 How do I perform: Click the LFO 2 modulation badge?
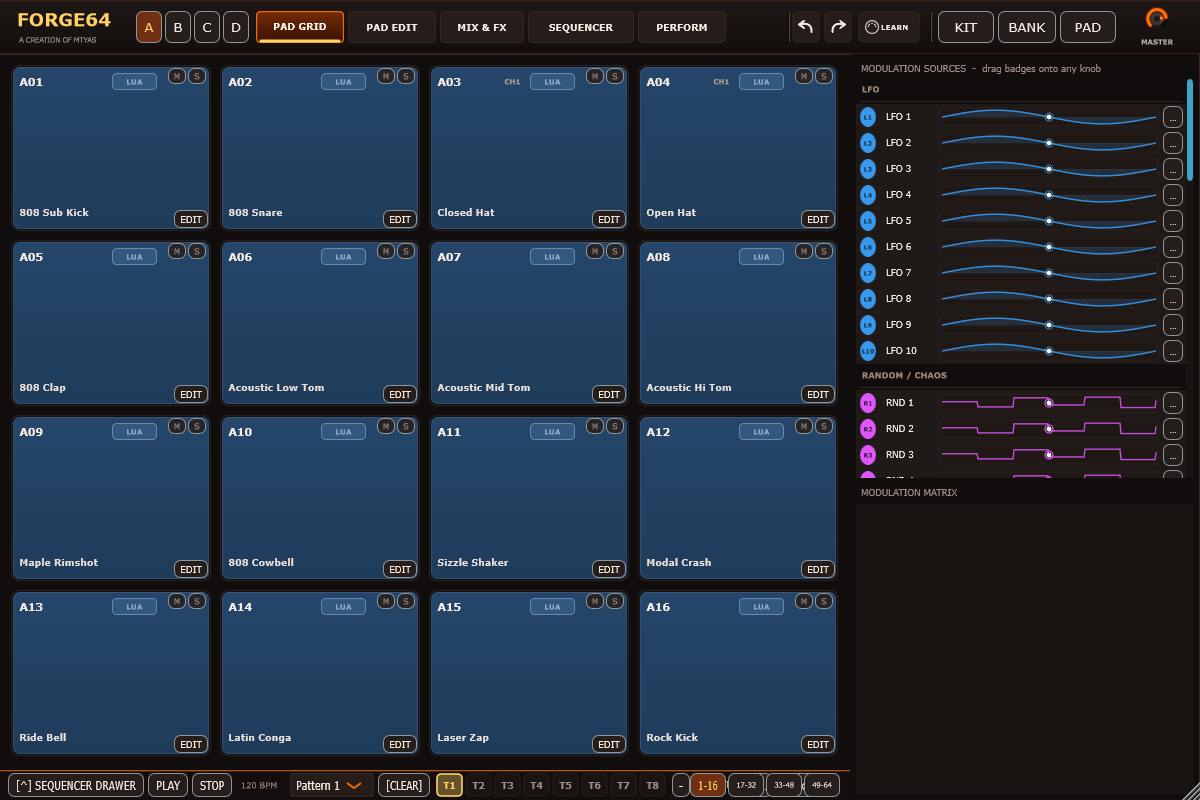tap(868, 143)
